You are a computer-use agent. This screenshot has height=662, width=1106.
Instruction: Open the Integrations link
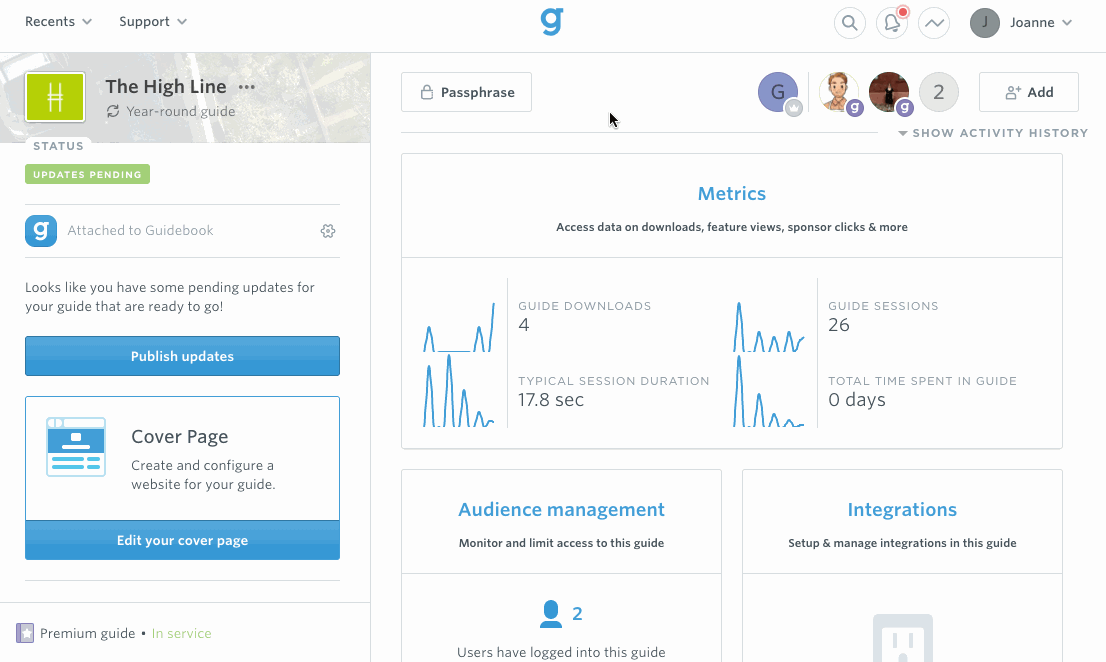902,510
